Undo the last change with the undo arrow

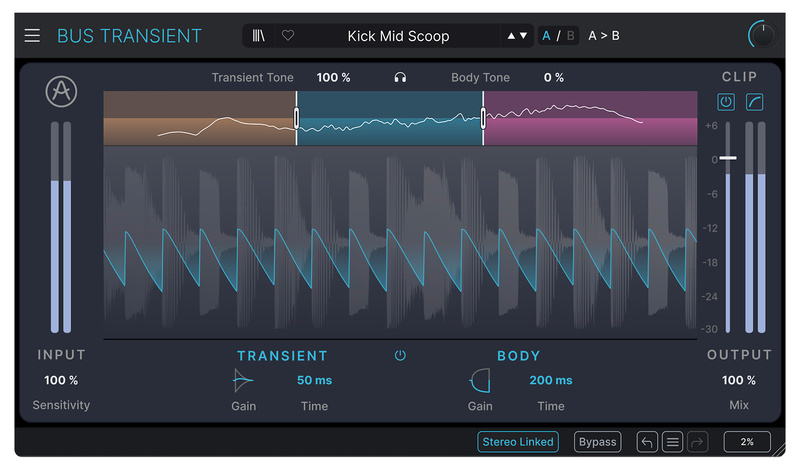coord(647,442)
